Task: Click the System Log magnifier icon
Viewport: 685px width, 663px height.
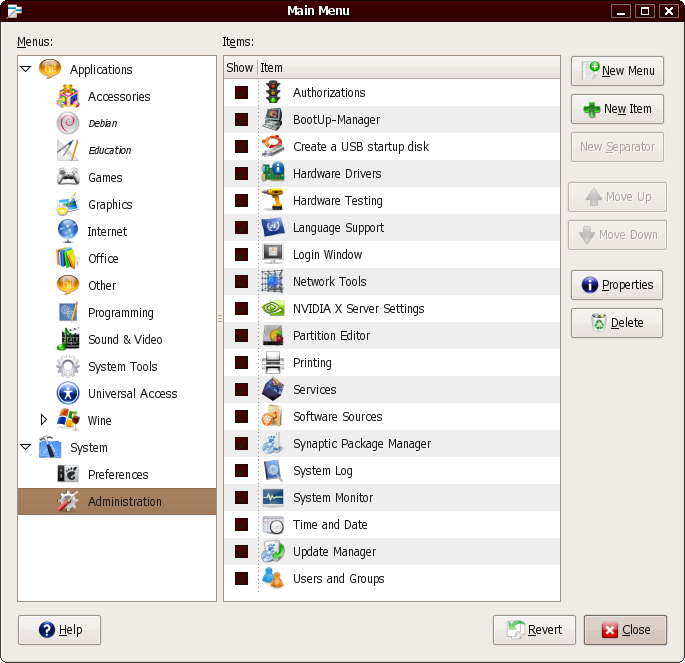Action: point(273,470)
